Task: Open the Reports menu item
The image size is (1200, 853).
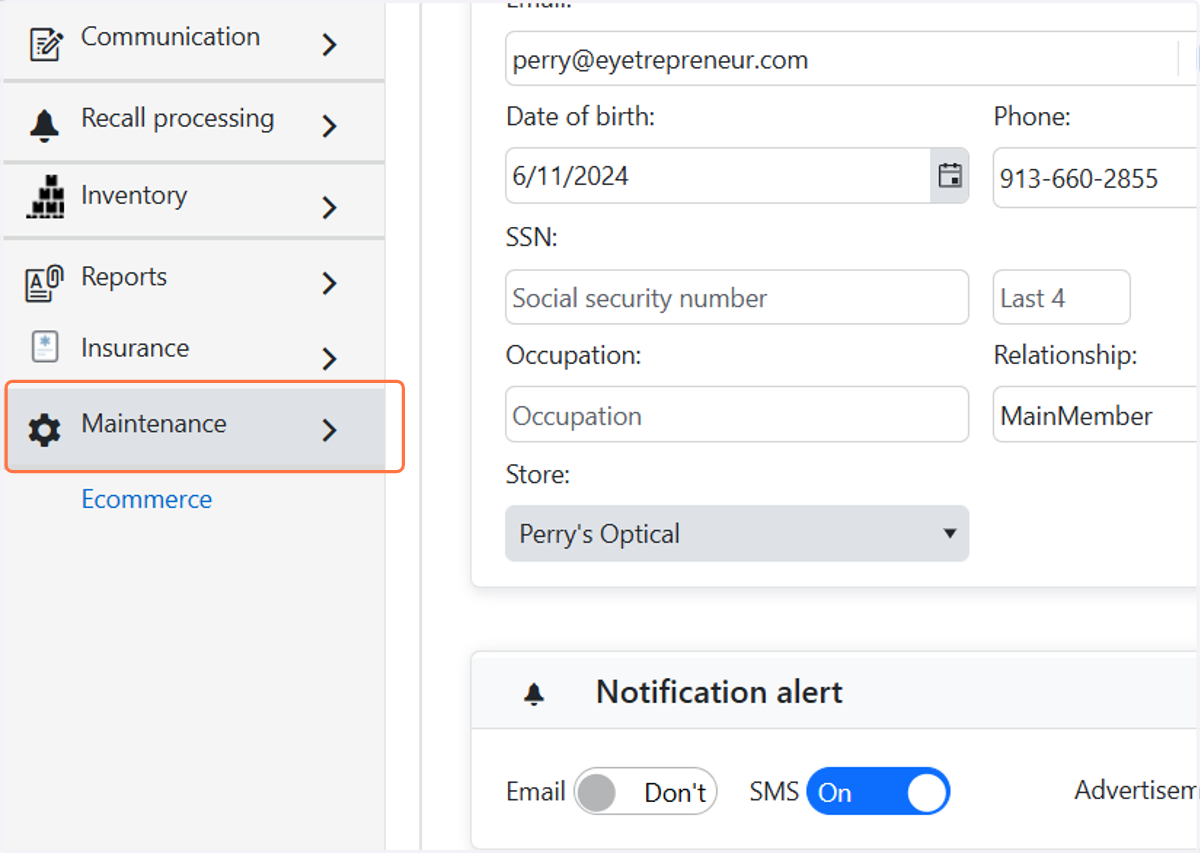Action: (x=194, y=279)
